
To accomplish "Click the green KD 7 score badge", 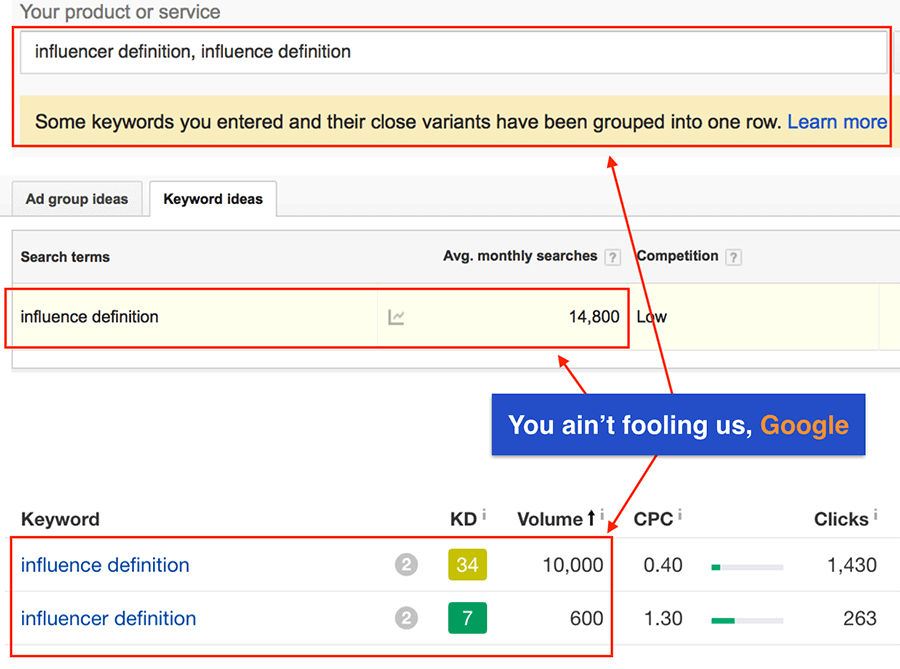I will click(x=467, y=618).
